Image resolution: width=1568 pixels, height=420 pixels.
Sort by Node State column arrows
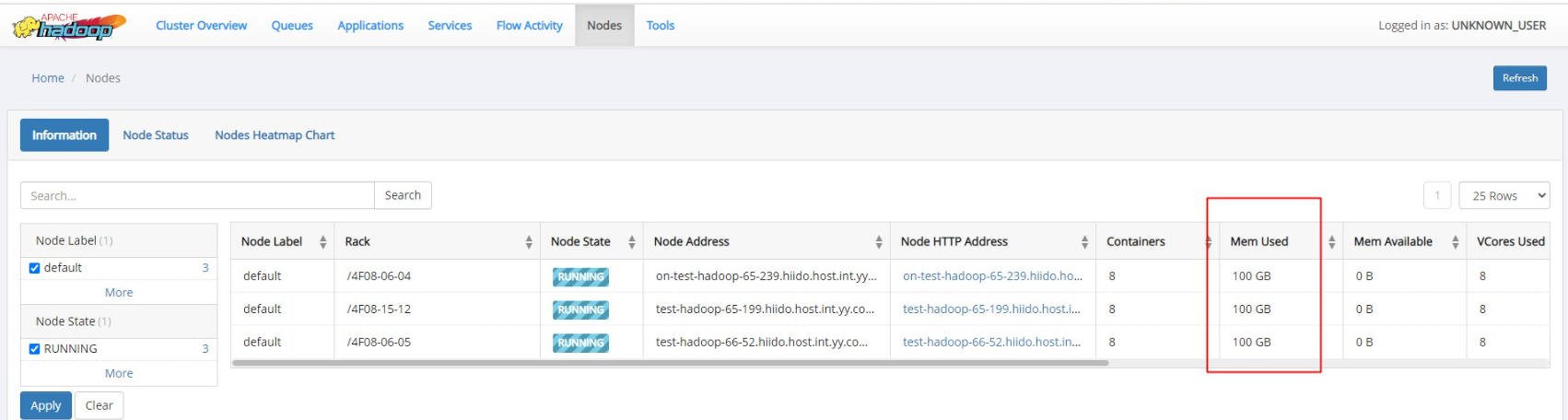(x=632, y=242)
